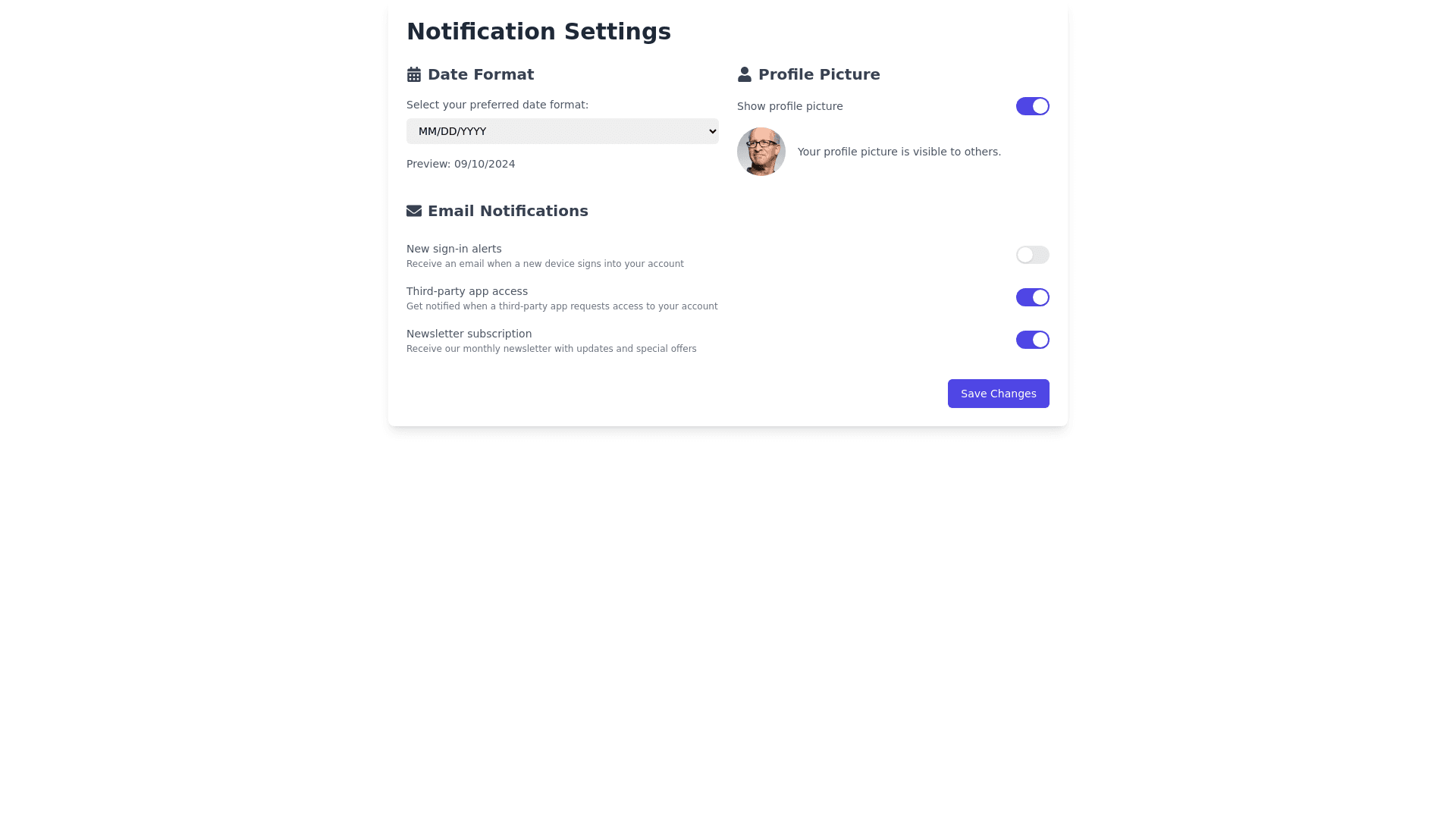Turn off Third-party app access notifications

(x=1032, y=297)
